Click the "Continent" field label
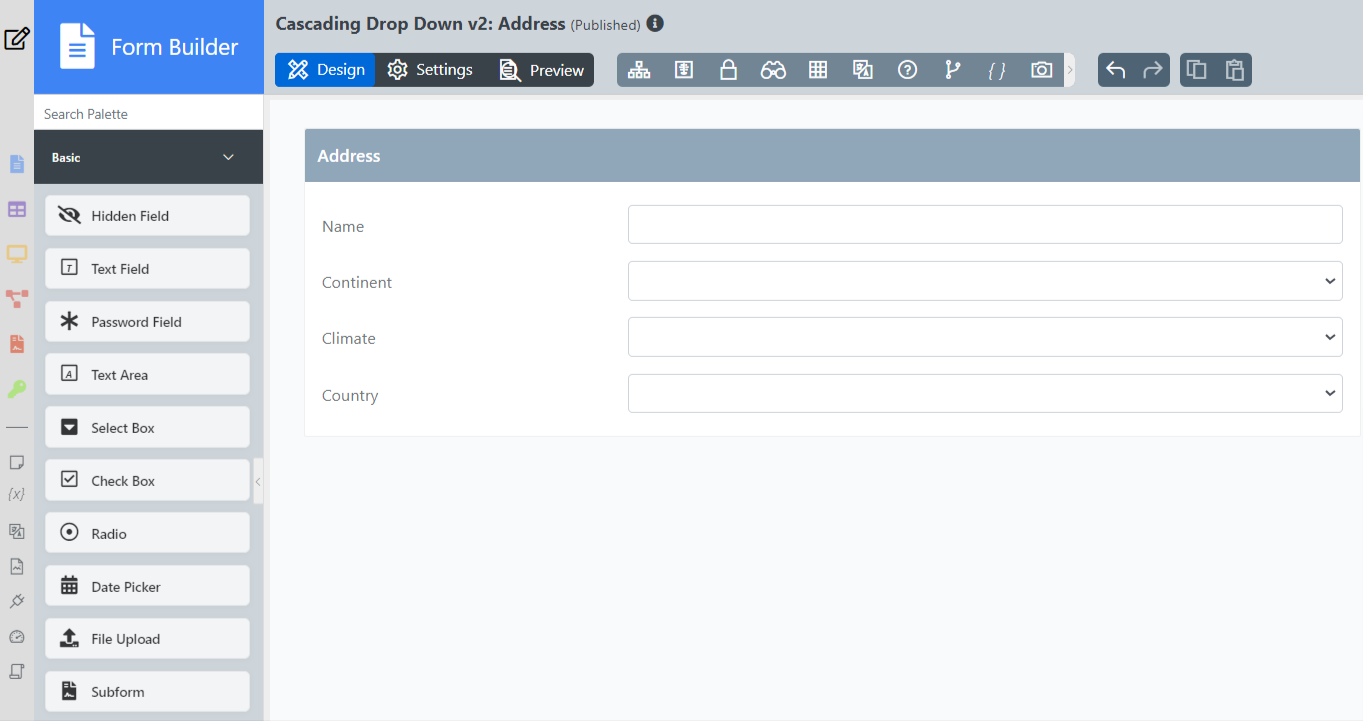Viewport: 1363px width, 721px height. pyautogui.click(x=357, y=283)
